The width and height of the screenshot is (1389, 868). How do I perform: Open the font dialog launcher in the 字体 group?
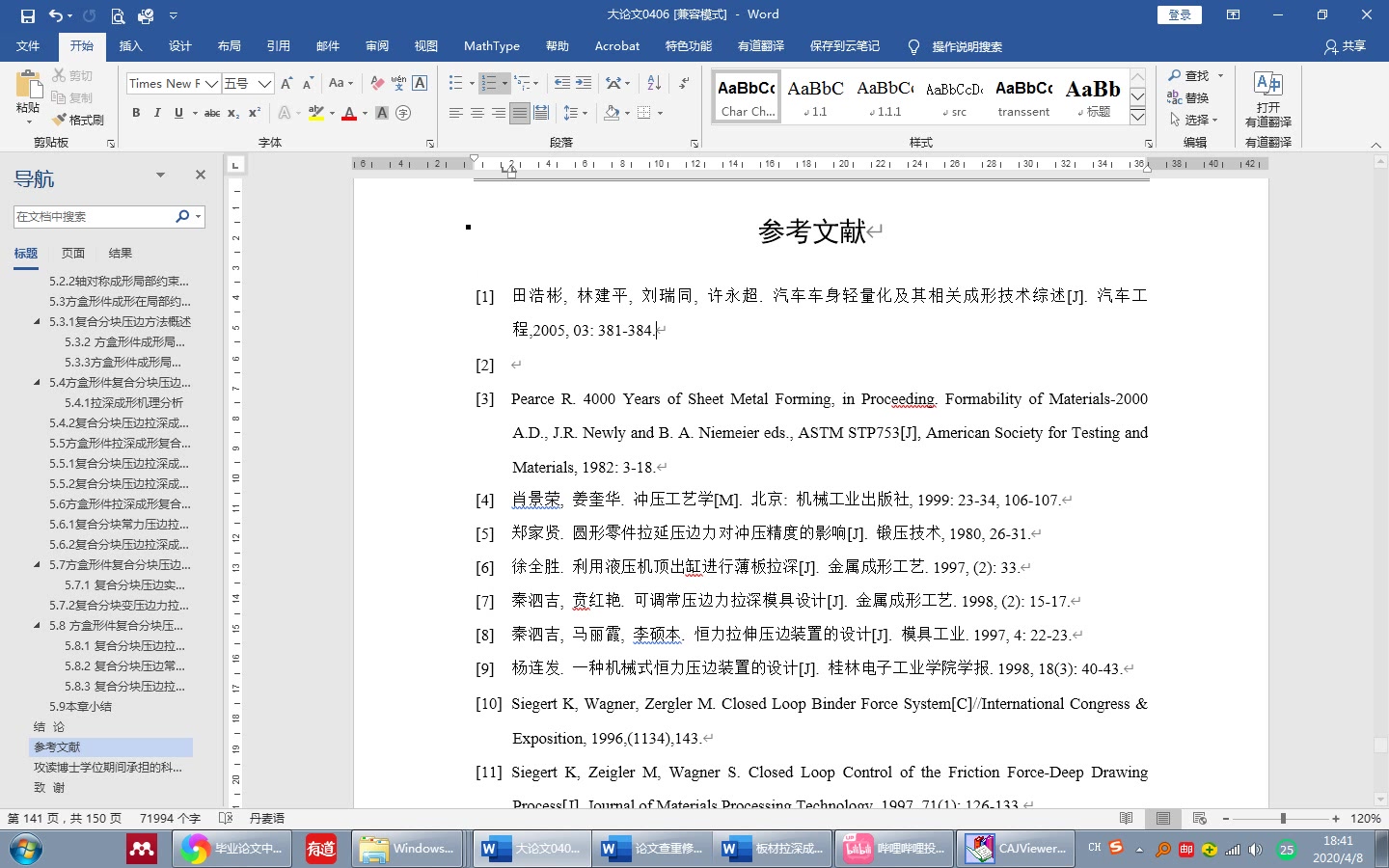pos(430,143)
